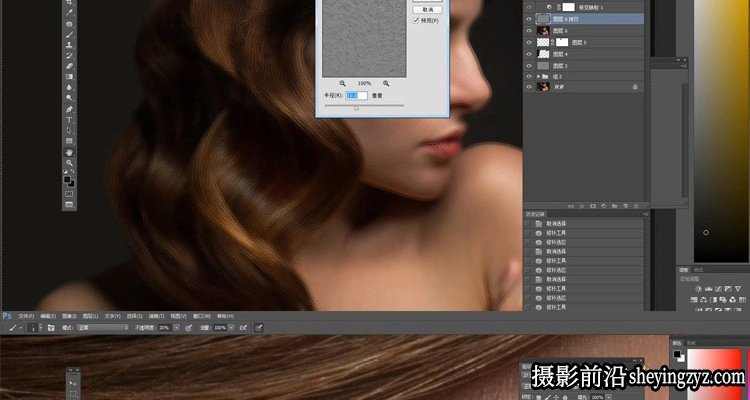Select the History Brush tool

pyautogui.click(x=69, y=56)
